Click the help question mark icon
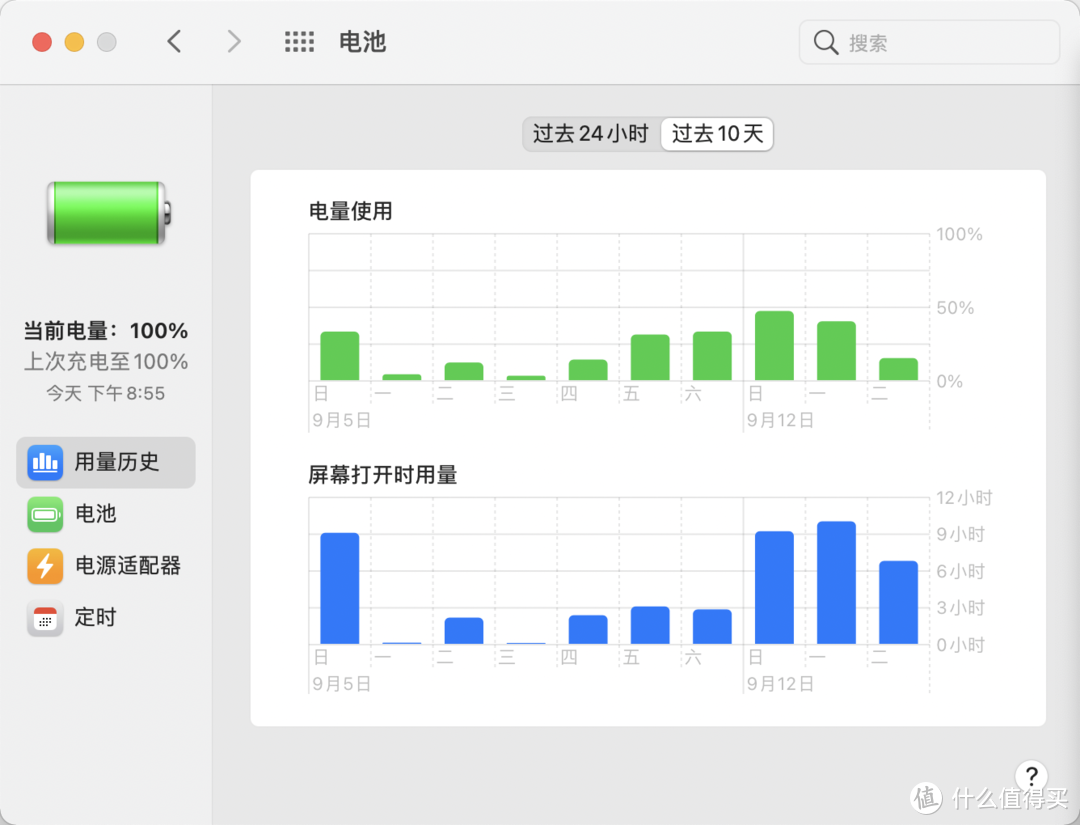The width and height of the screenshot is (1080, 825). click(x=1031, y=776)
